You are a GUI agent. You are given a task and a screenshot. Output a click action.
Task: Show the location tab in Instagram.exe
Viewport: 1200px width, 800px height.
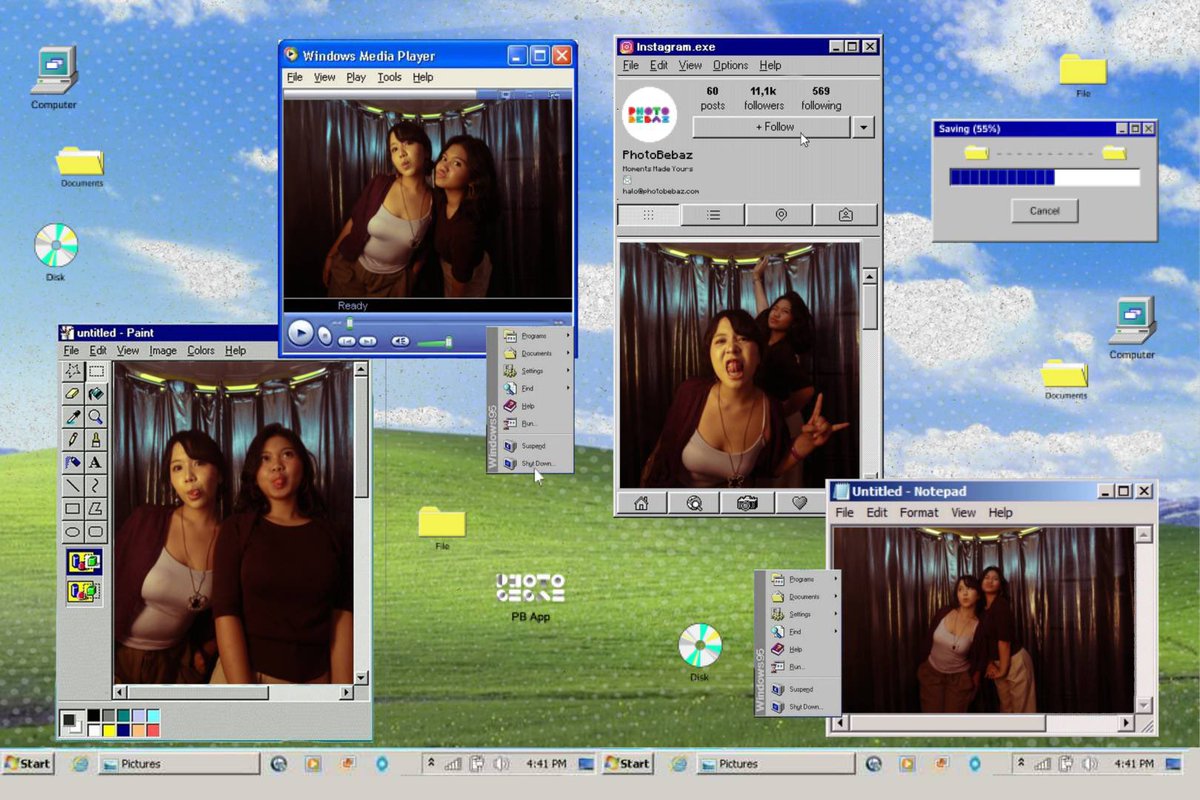tap(779, 215)
